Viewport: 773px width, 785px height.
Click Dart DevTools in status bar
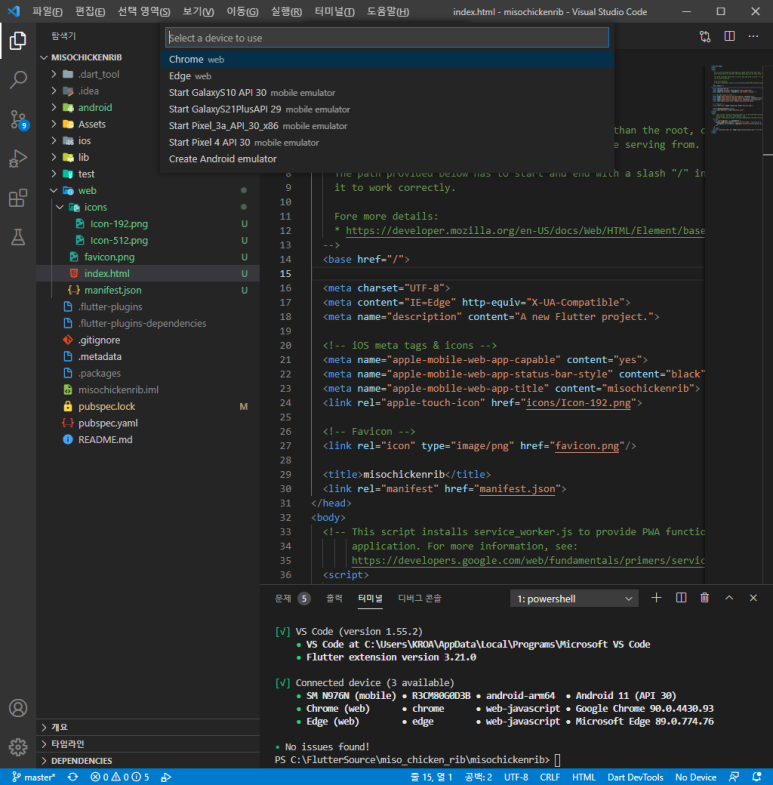(635, 777)
